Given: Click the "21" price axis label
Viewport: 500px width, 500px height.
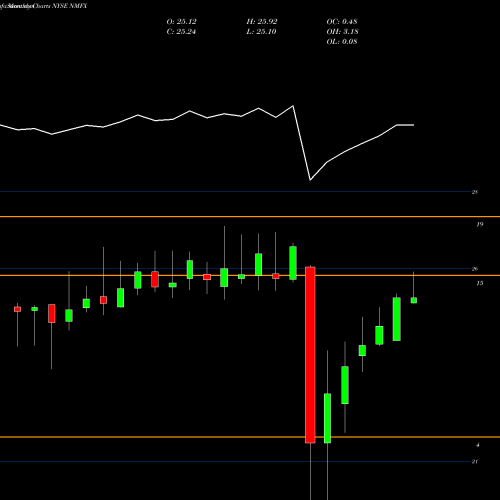Looking at the screenshot, I should [x=475, y=462].
